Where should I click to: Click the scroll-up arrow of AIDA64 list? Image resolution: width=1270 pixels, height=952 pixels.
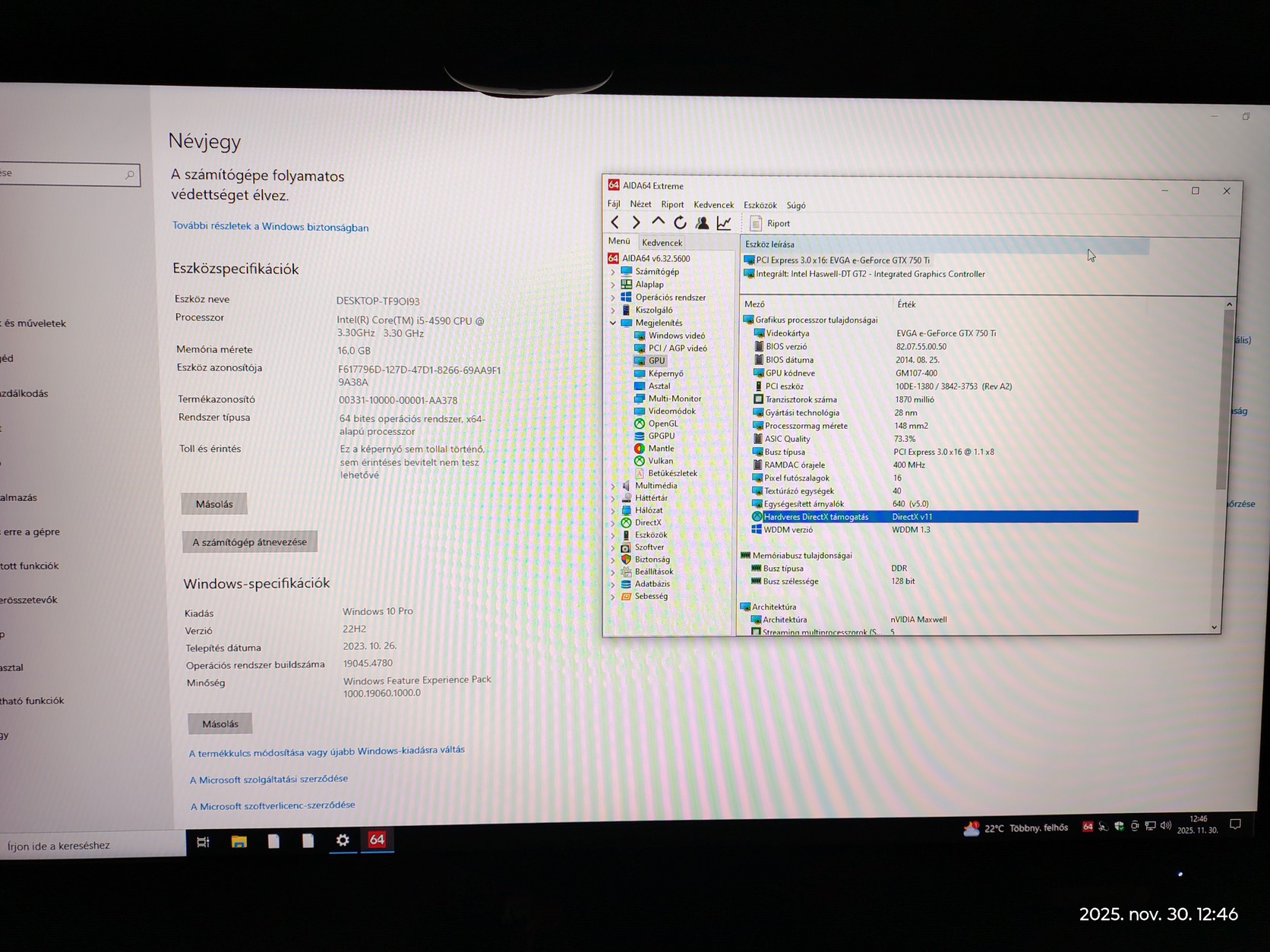[1229, 304]
